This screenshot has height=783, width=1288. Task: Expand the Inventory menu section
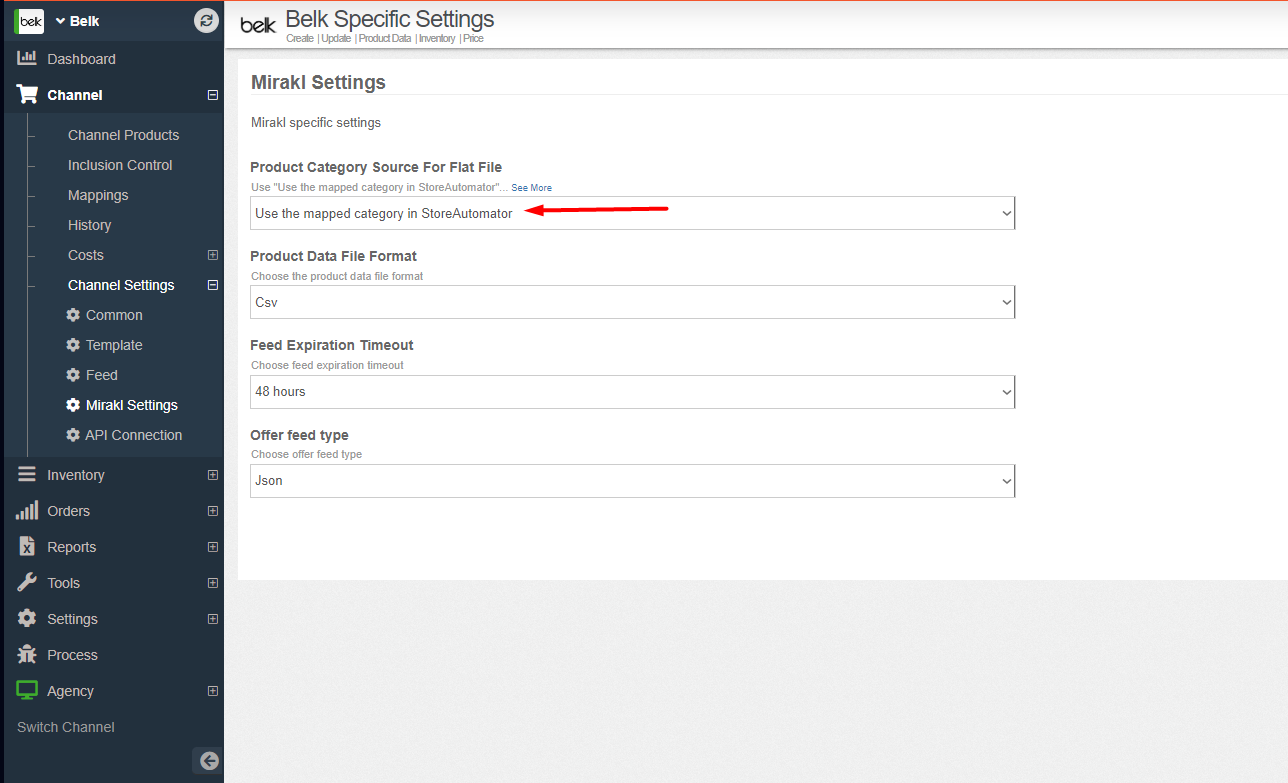(x=212, y=475)
